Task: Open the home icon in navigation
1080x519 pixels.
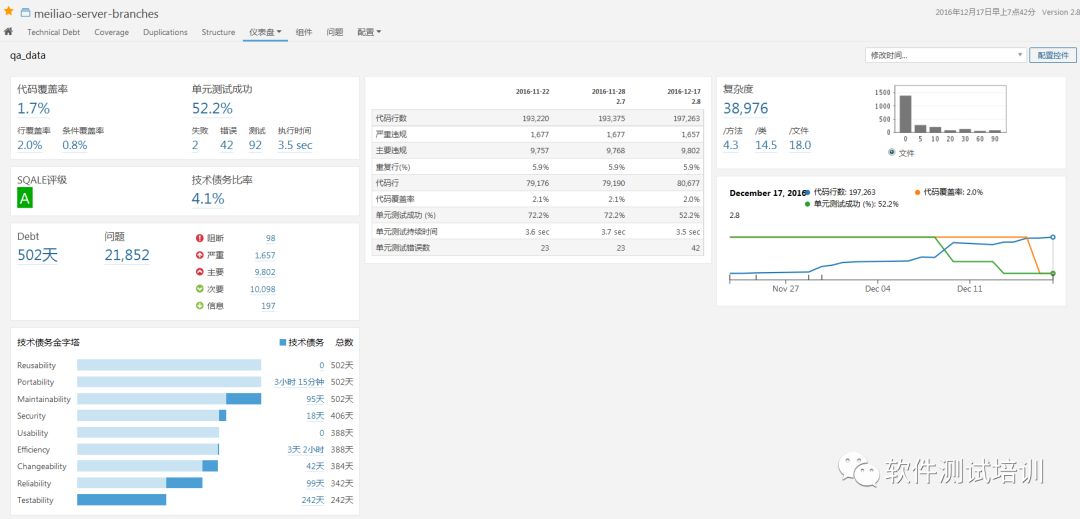Action: point(8,32)
